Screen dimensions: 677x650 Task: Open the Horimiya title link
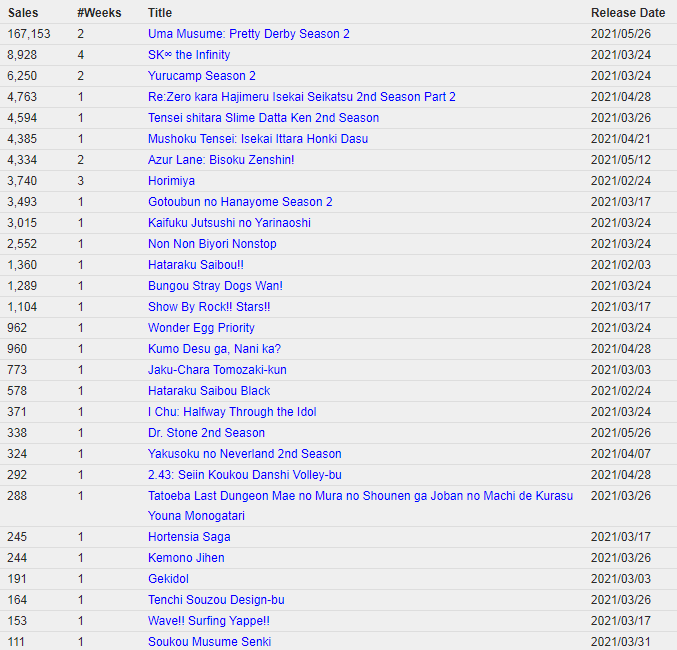pos(171,181)
